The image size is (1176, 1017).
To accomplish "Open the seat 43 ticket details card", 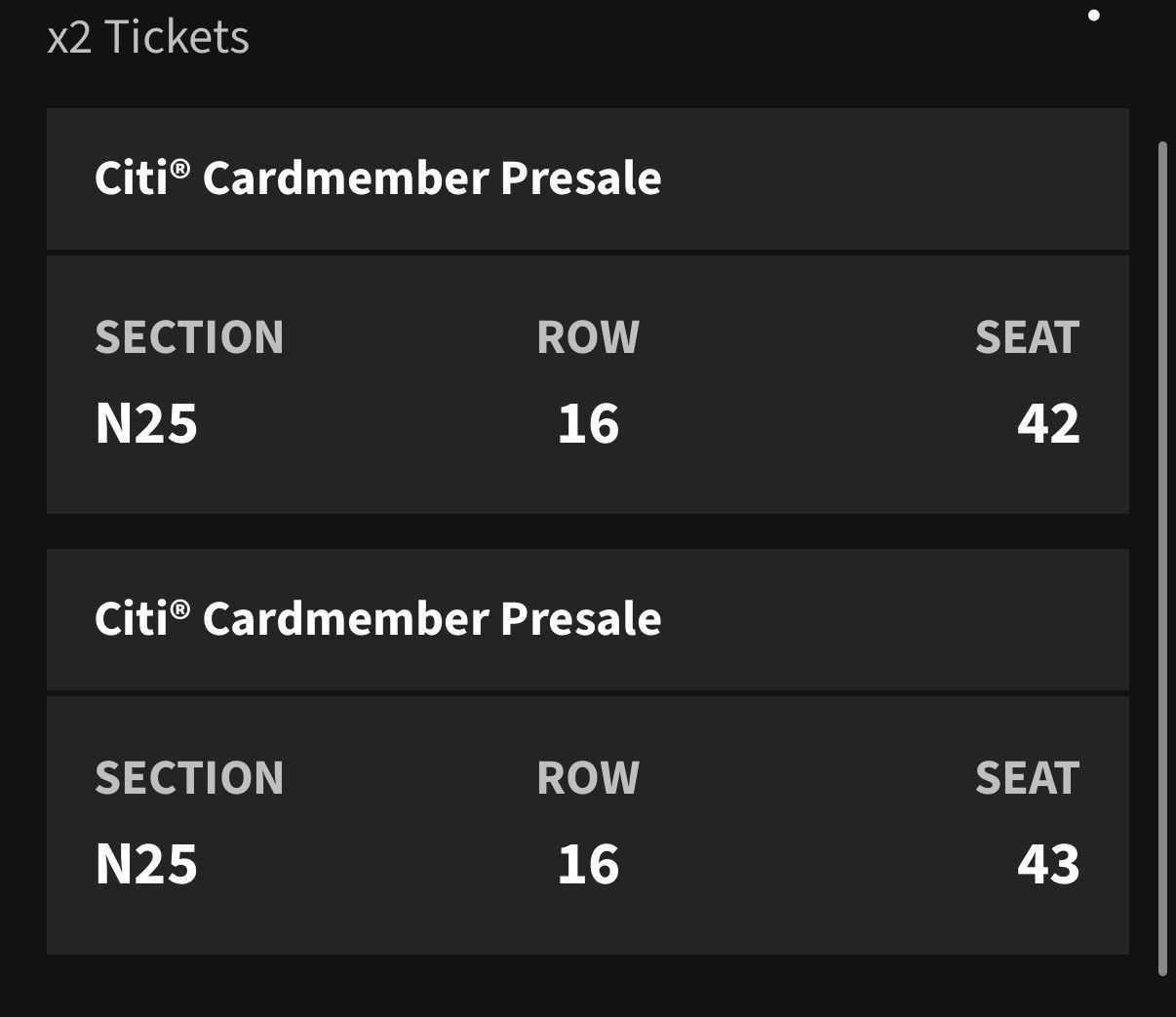I will 588,825.
